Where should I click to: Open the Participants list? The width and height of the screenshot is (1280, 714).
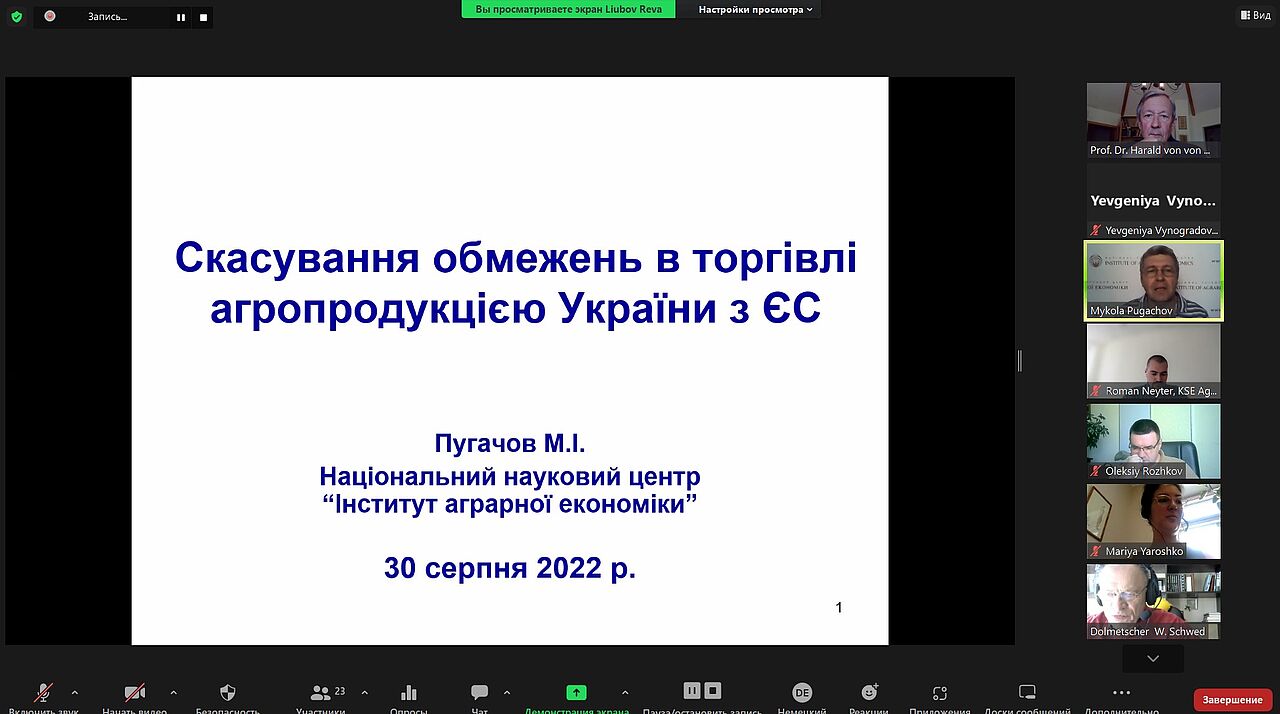point(321,693)
